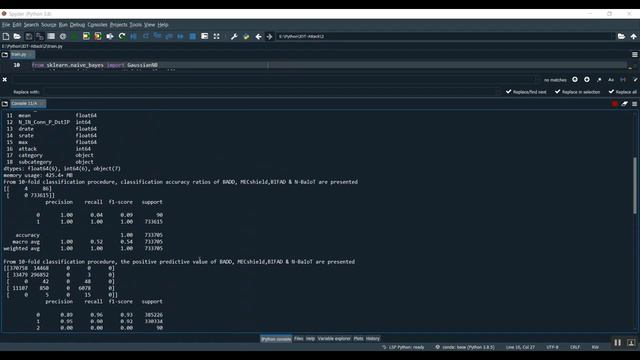Save the current file
Image resolution: width=640 pixels, height=360 pixels.
pos(29,36)
